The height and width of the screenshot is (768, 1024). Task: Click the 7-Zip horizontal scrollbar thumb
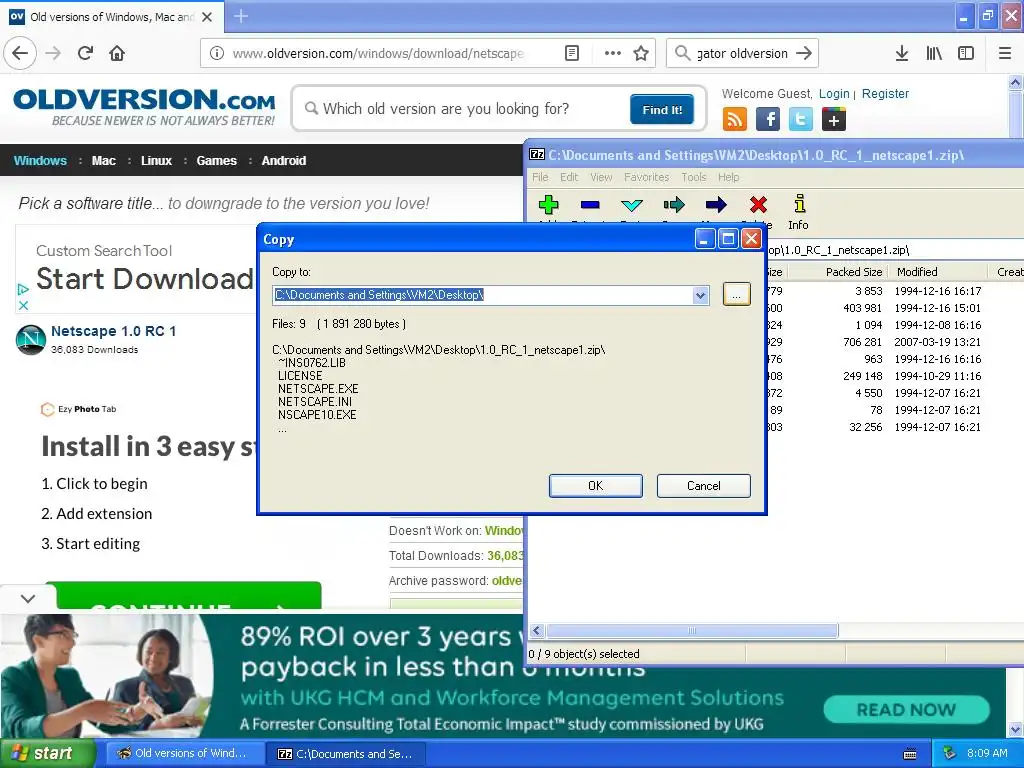[692, 630]
